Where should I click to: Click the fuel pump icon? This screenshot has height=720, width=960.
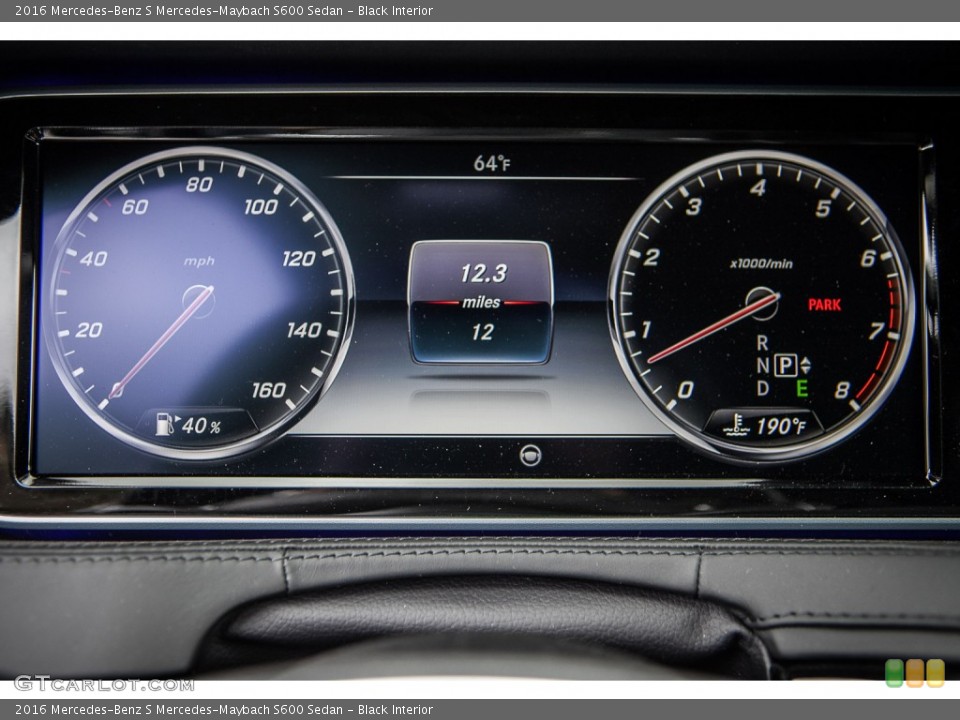pos(165,424)
